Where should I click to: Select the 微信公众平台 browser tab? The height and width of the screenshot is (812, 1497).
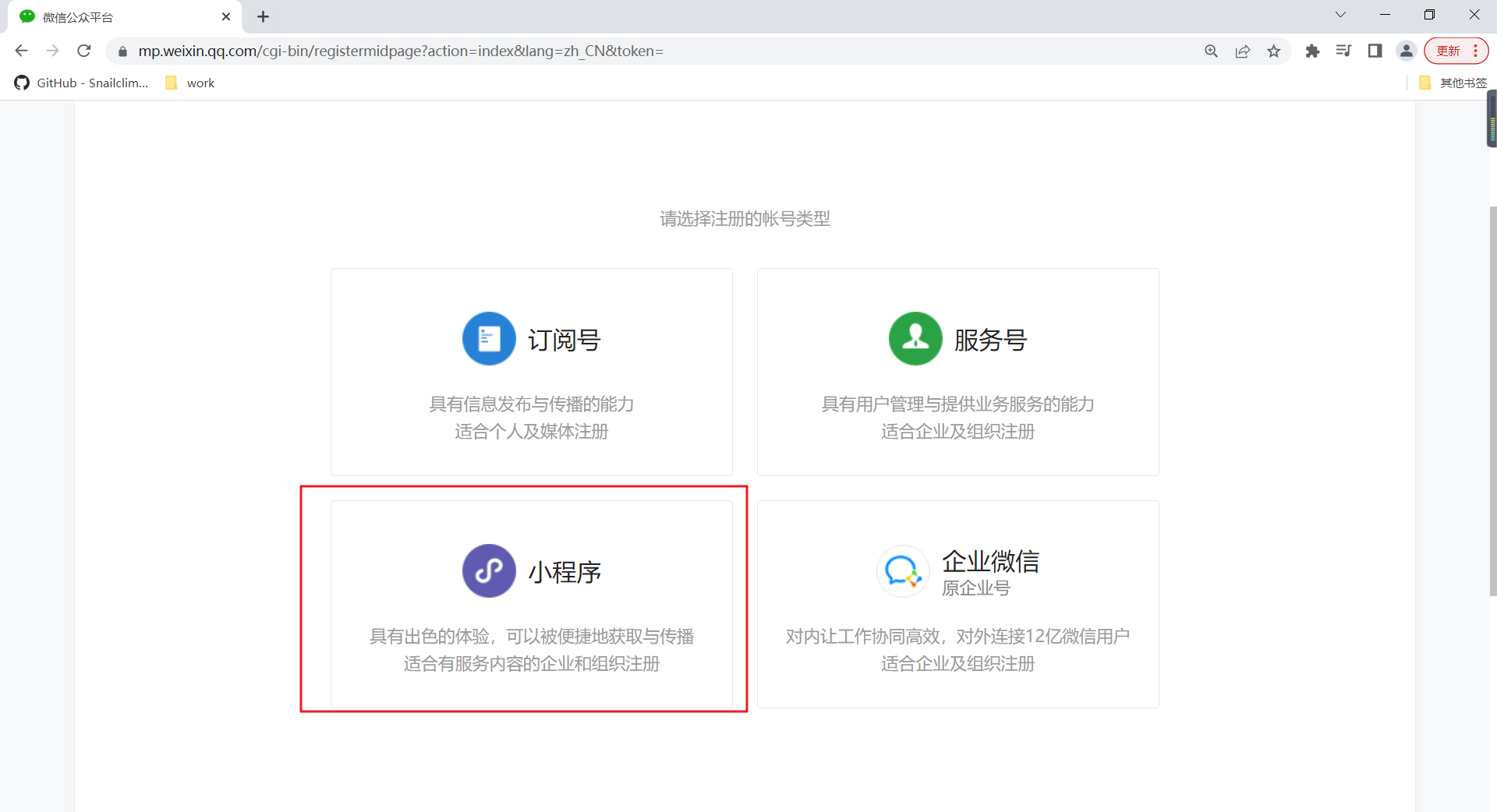(125, 16)
